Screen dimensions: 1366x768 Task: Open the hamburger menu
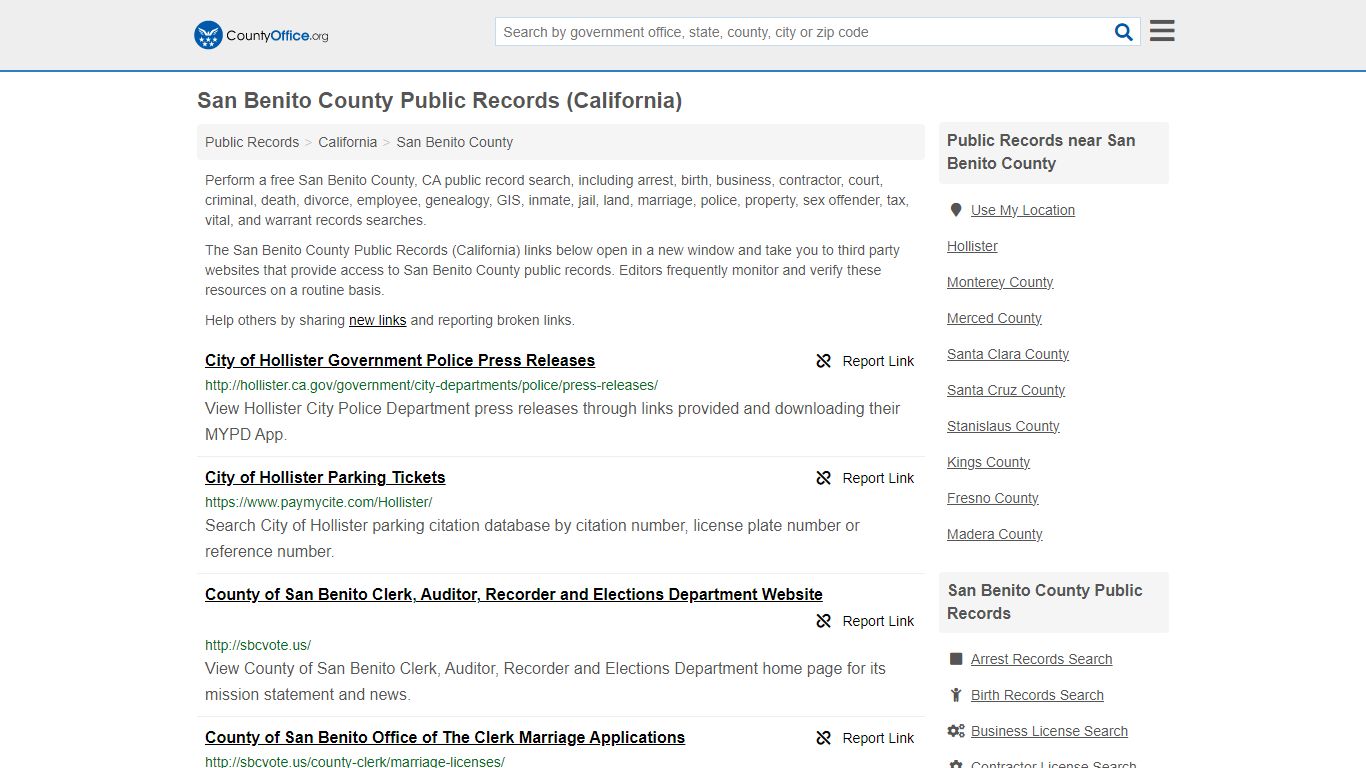point(1162,31)
